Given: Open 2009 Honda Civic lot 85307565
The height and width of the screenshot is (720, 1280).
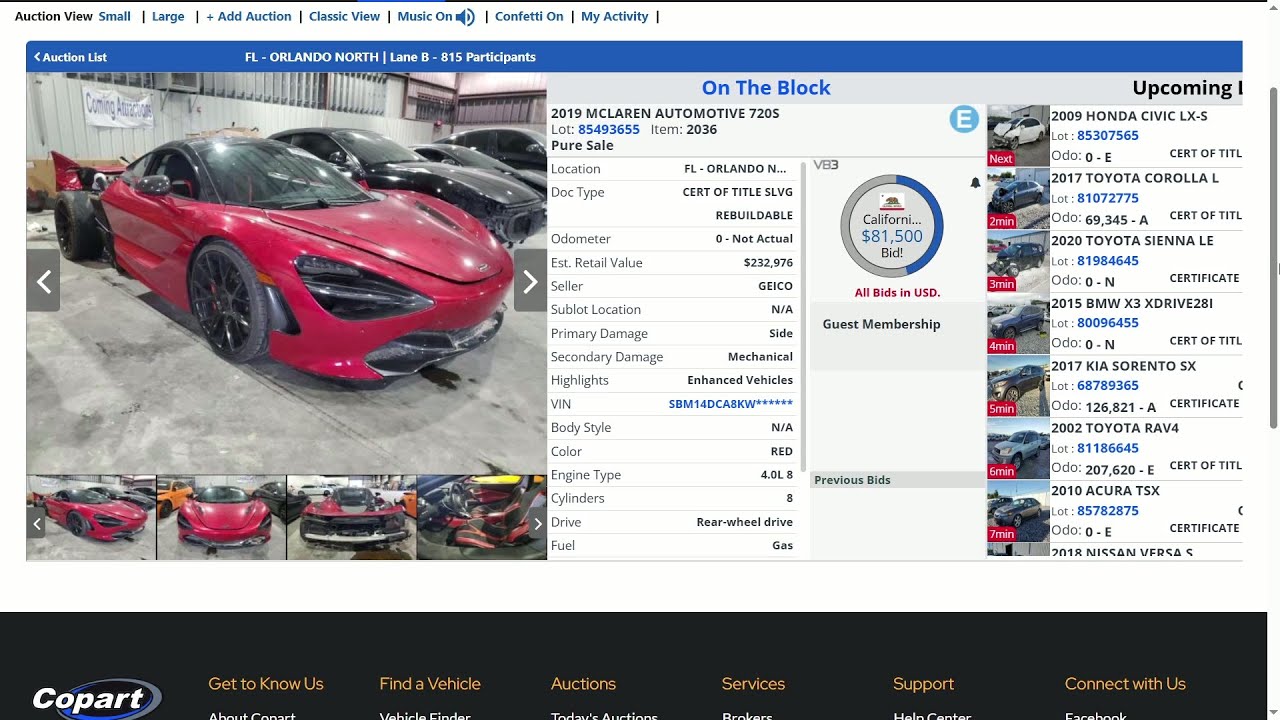Looking at the screenshot, I should point(1108,136).
